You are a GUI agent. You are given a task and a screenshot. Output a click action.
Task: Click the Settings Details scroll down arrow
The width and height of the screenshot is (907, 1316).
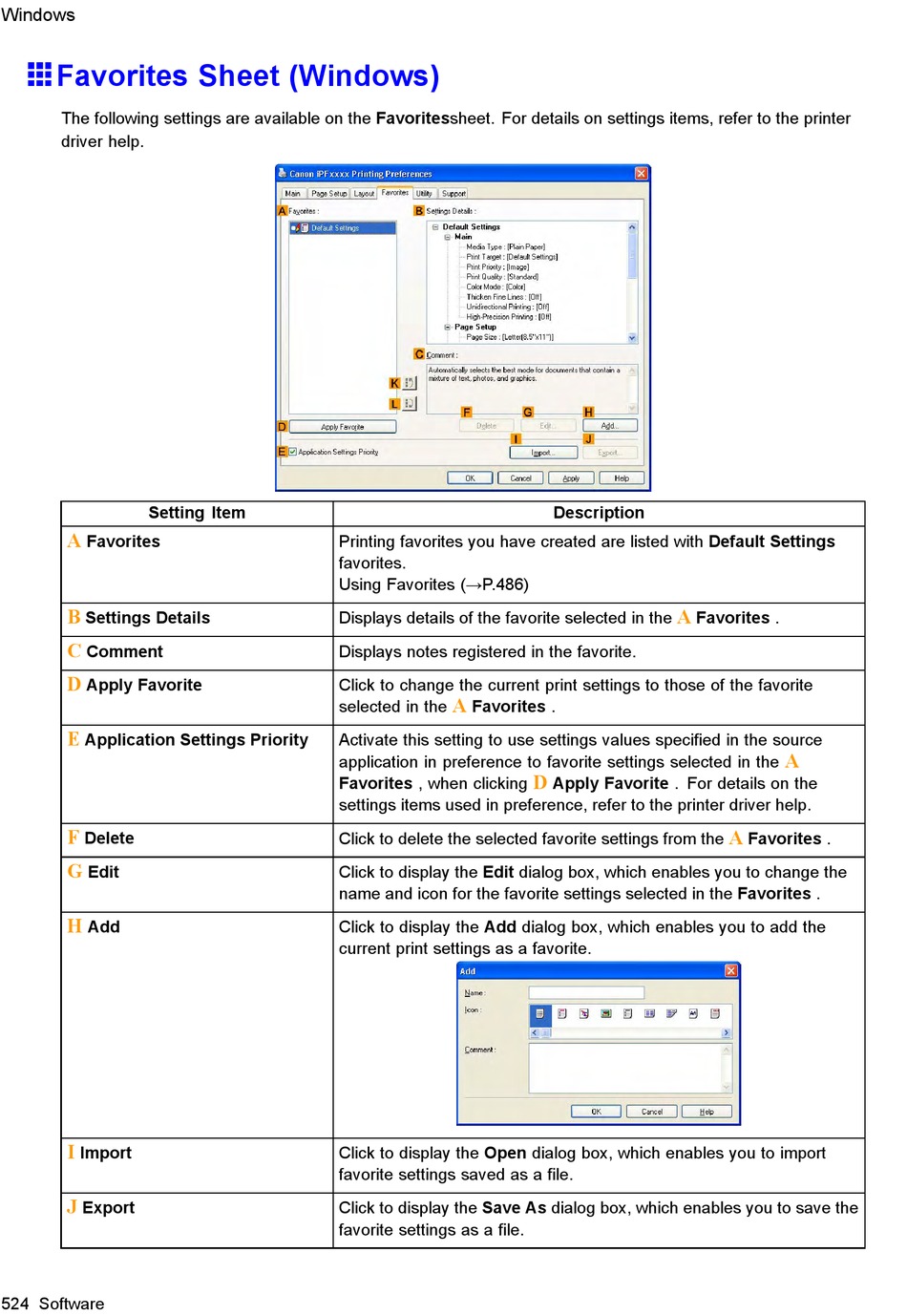click(632, 337)
